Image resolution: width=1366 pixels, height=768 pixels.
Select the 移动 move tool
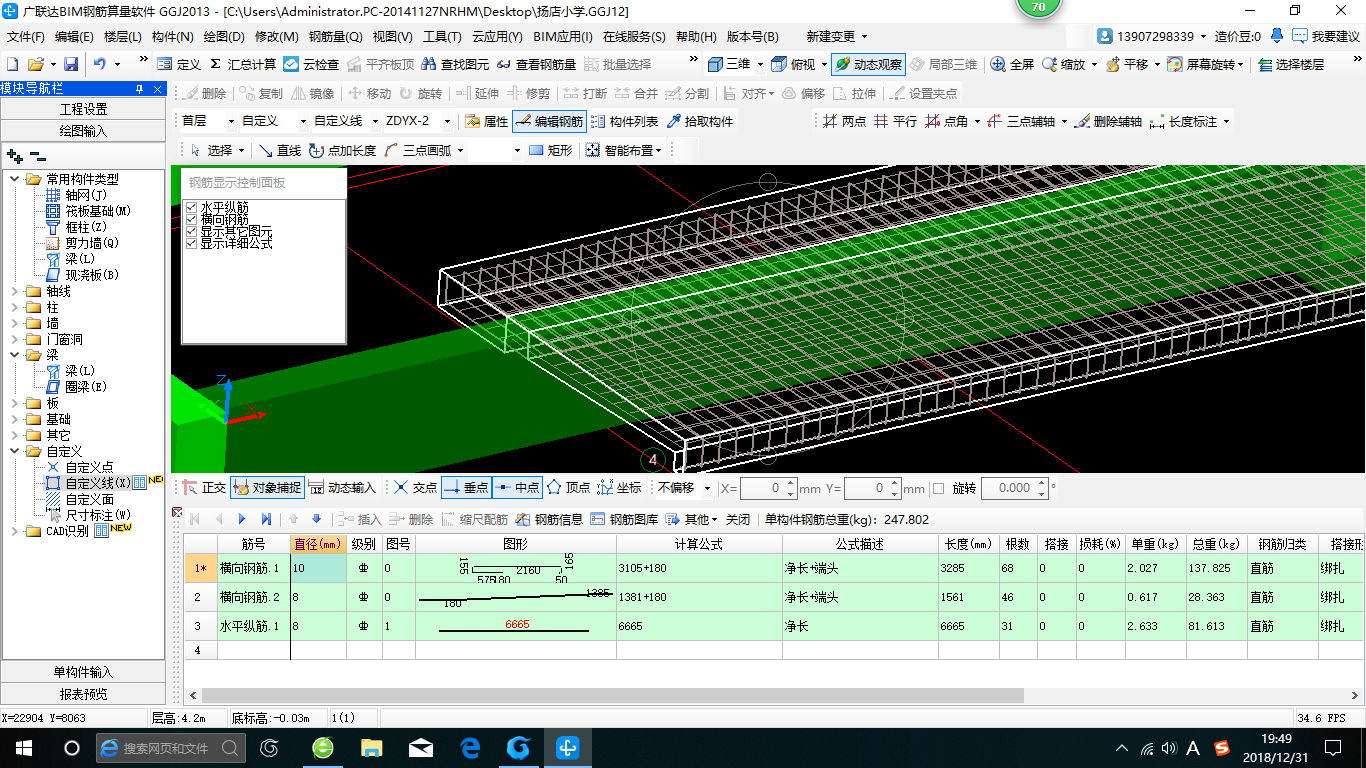[370, 93]
